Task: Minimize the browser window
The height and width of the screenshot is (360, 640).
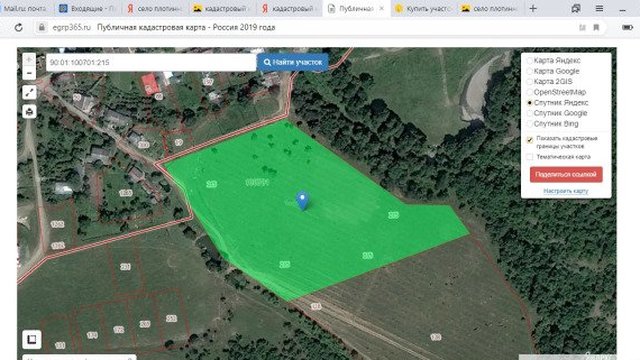Action: tap(622, 9)
